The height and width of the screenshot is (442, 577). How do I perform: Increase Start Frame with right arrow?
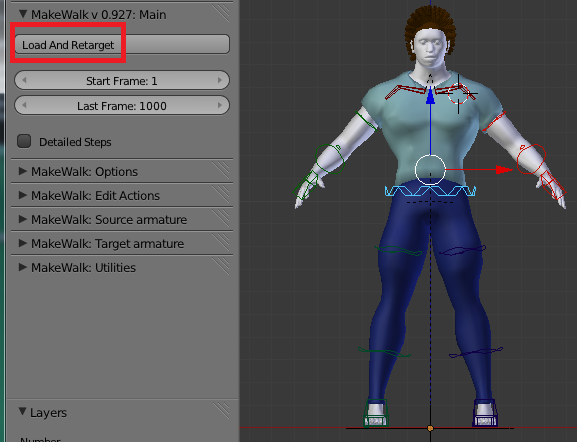(220, 80)
